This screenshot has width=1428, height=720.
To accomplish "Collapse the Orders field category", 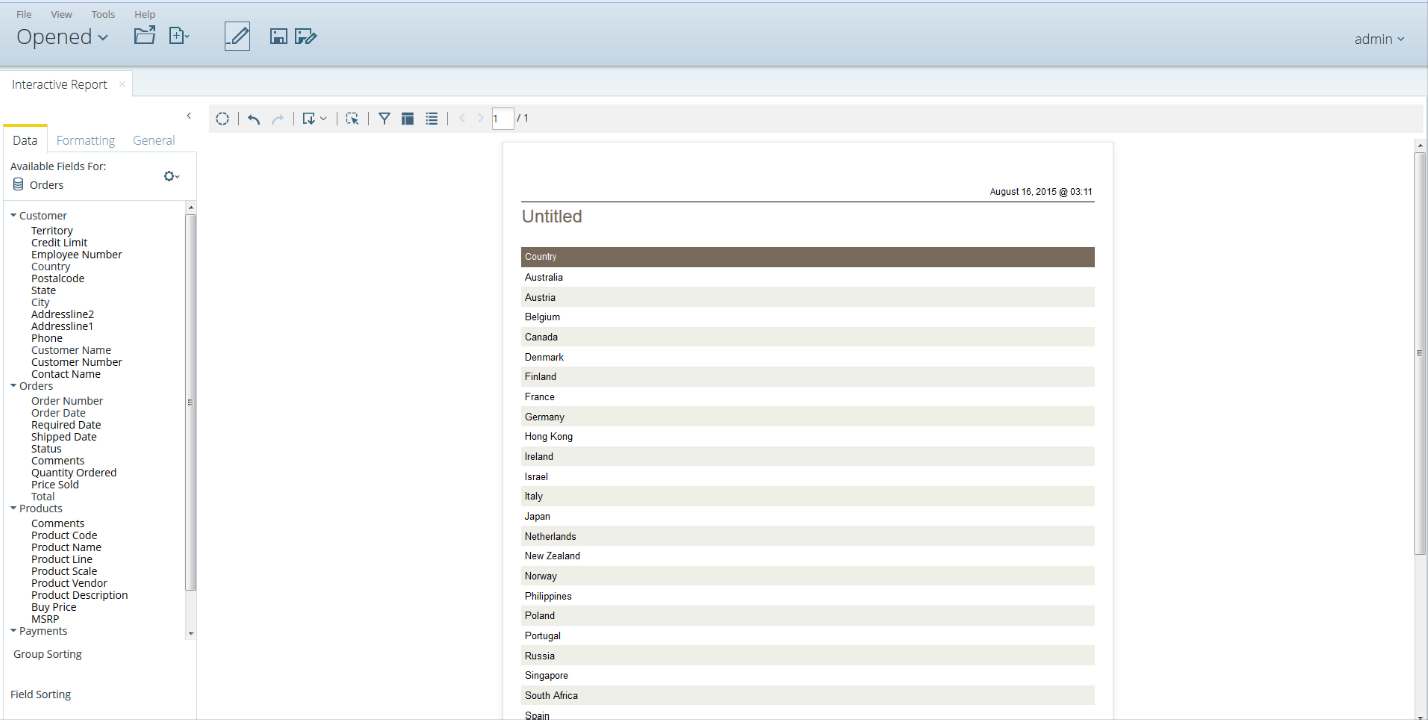I will pyautogui.click(x=14, y=385).
